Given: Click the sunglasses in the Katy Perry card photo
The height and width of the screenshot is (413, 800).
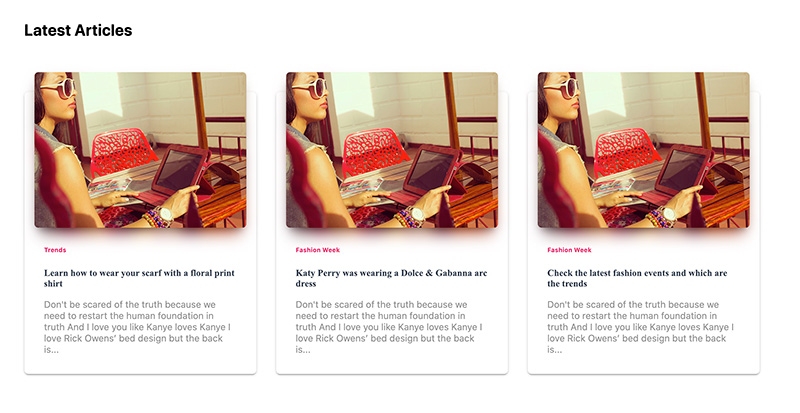Looking at the screenshot, I should (309, 89).
